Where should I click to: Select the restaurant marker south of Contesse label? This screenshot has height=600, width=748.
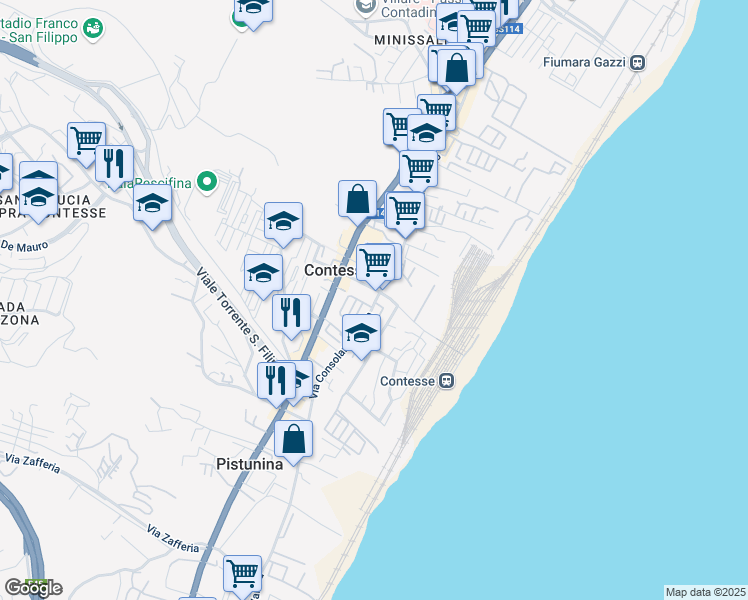point(291,315)
